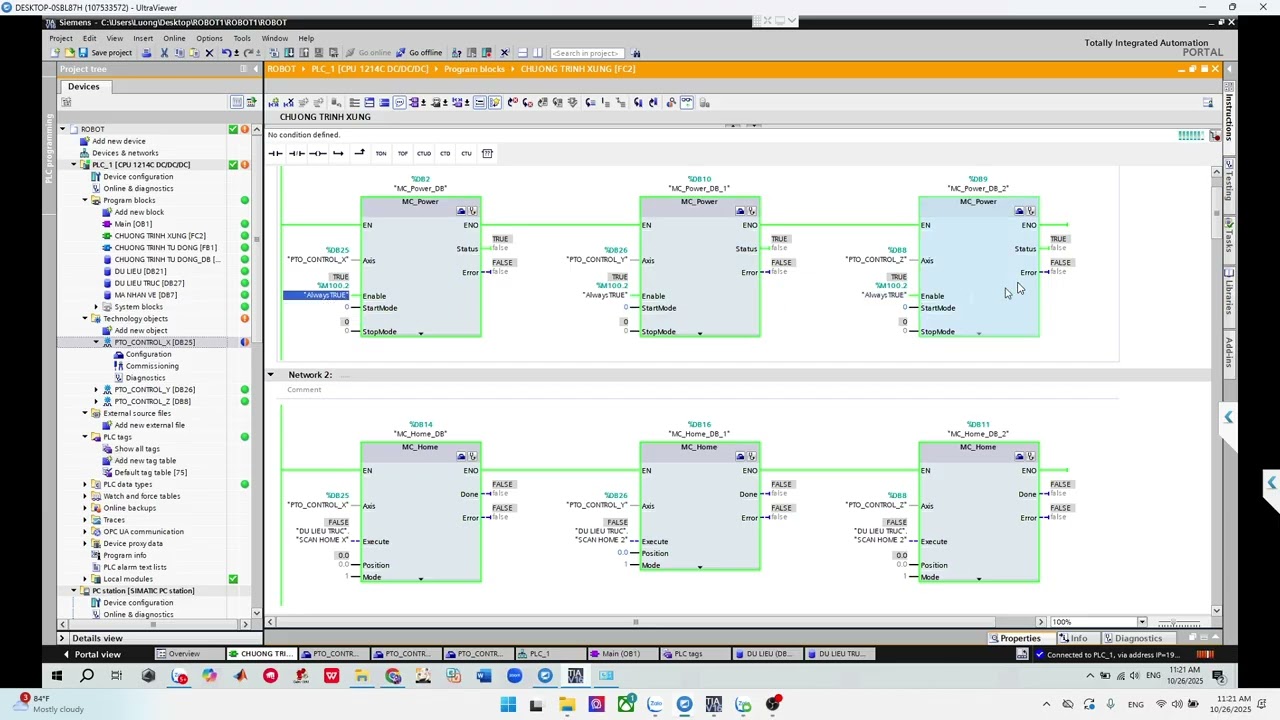
Task: Click the host Windows Start button
Action: [508, 705]
